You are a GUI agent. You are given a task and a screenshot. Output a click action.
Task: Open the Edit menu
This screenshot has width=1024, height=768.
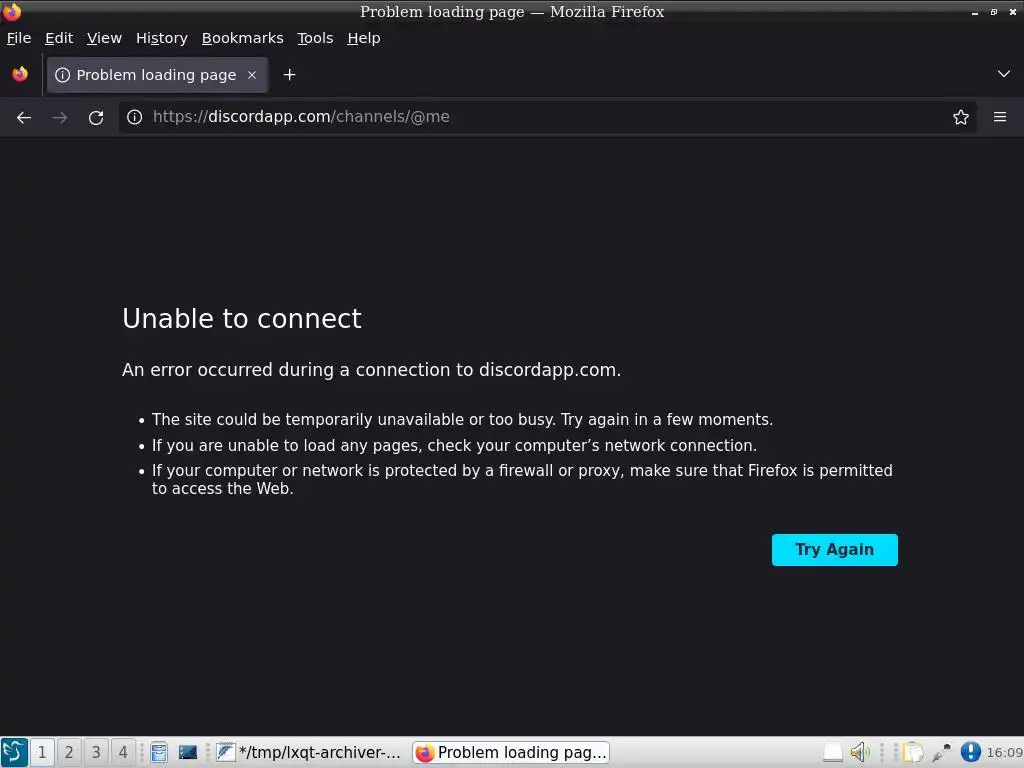click(x=59, y=38)
